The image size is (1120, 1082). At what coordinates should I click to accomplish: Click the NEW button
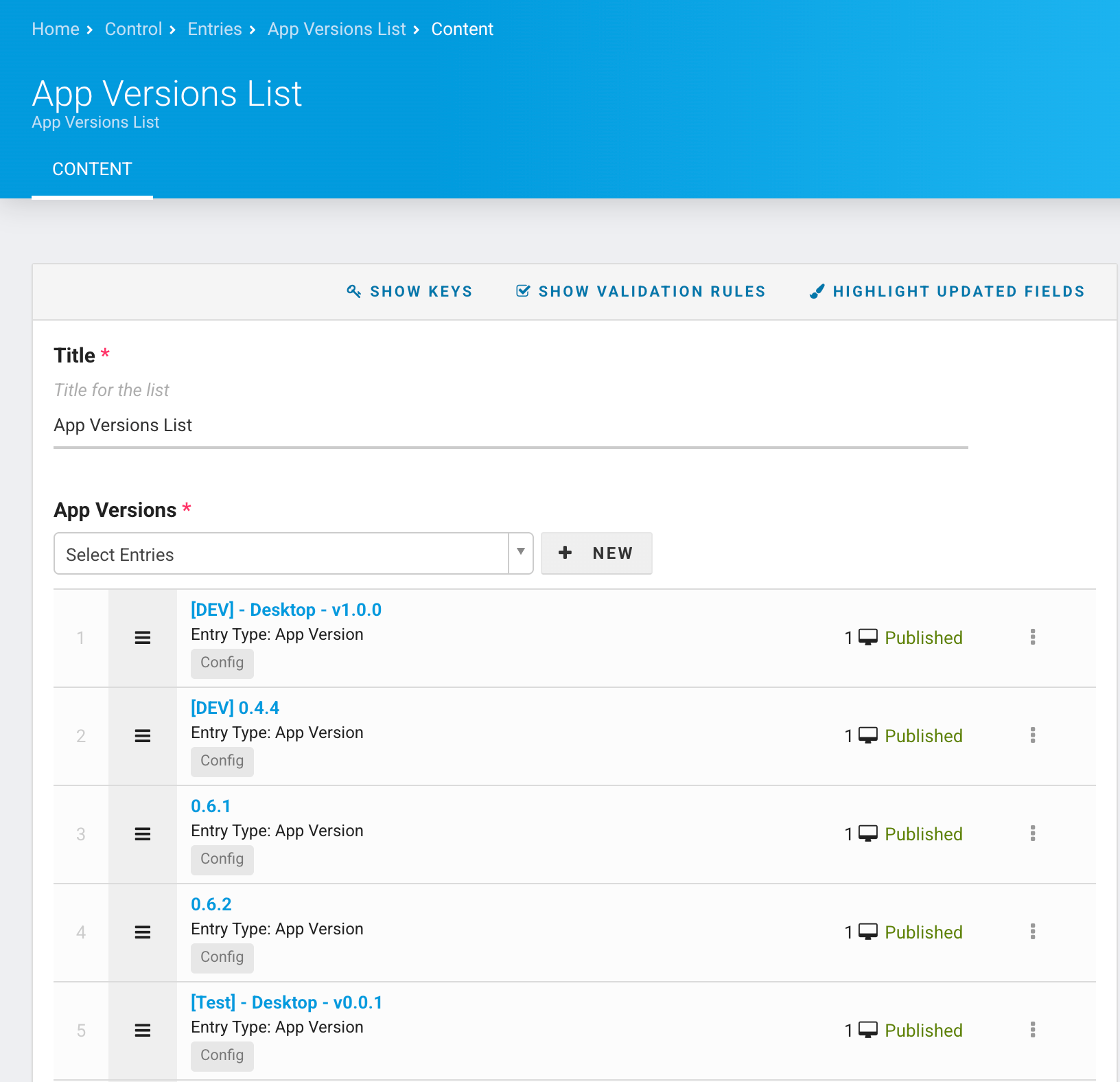point(596,553)
